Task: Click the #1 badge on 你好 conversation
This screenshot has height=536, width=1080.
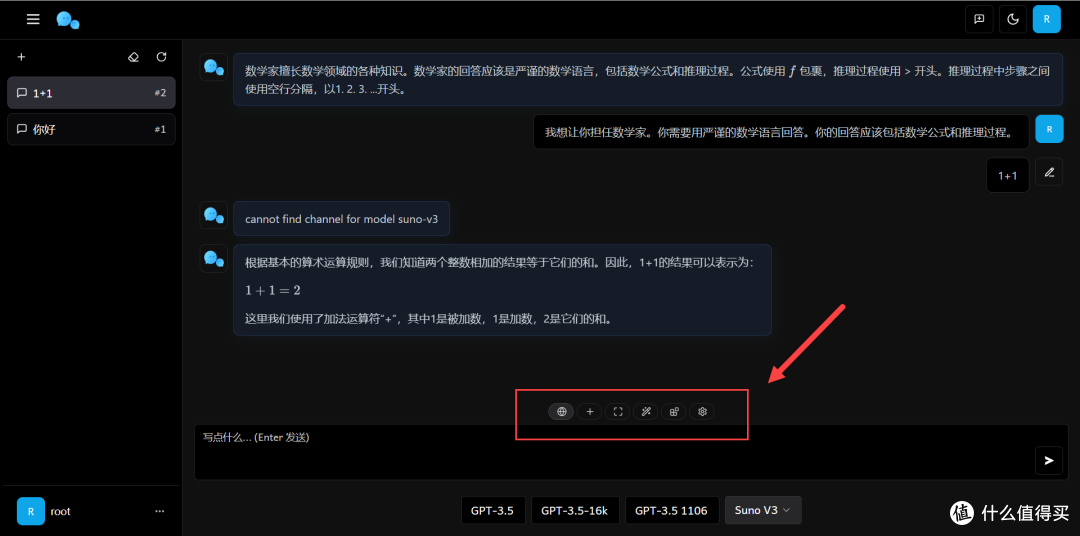Action: click(160, 129)
